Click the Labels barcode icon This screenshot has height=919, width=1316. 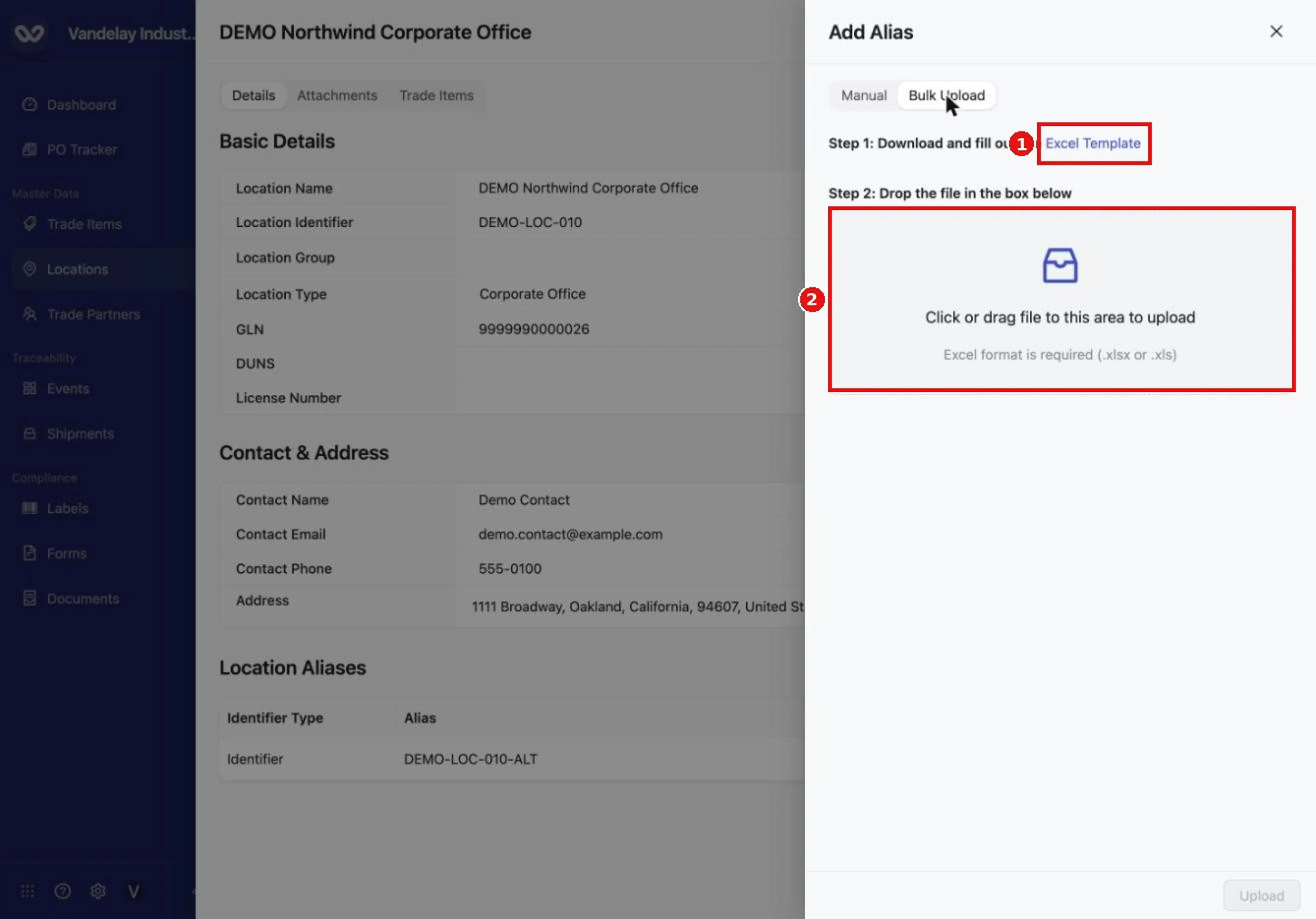[x=29, y=508]
